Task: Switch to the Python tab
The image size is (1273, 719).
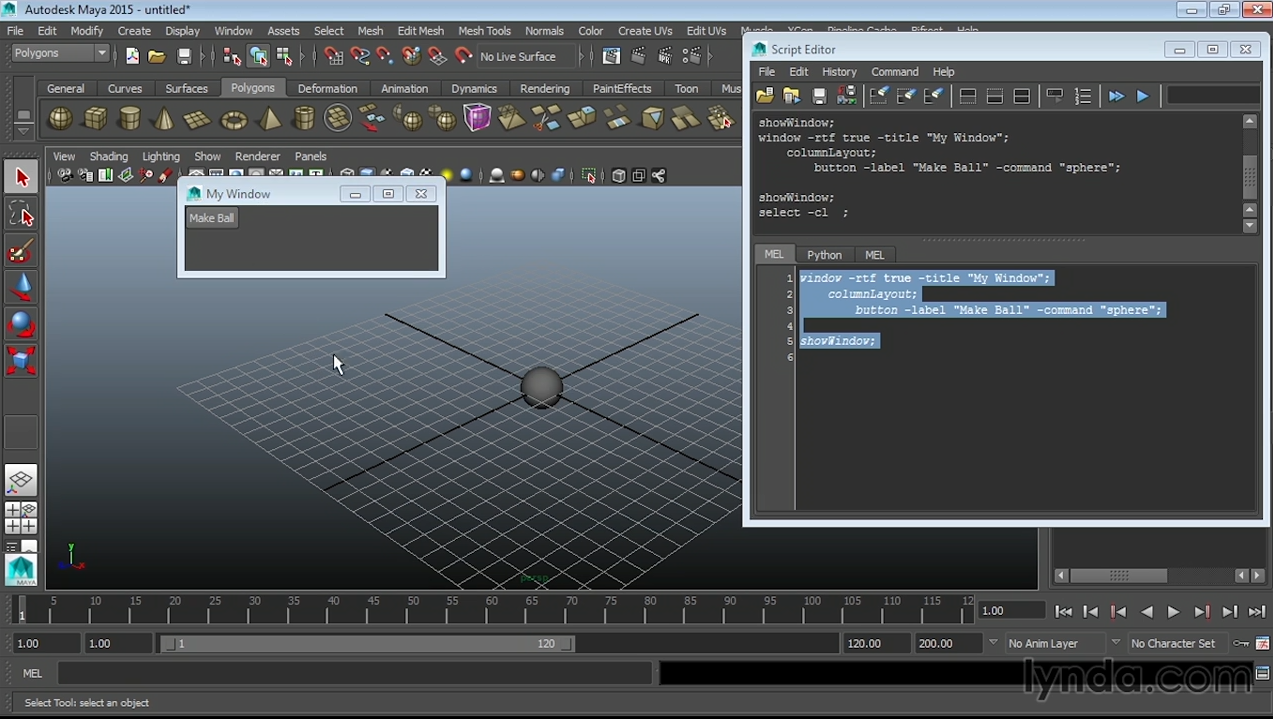Action: (824, 254)
